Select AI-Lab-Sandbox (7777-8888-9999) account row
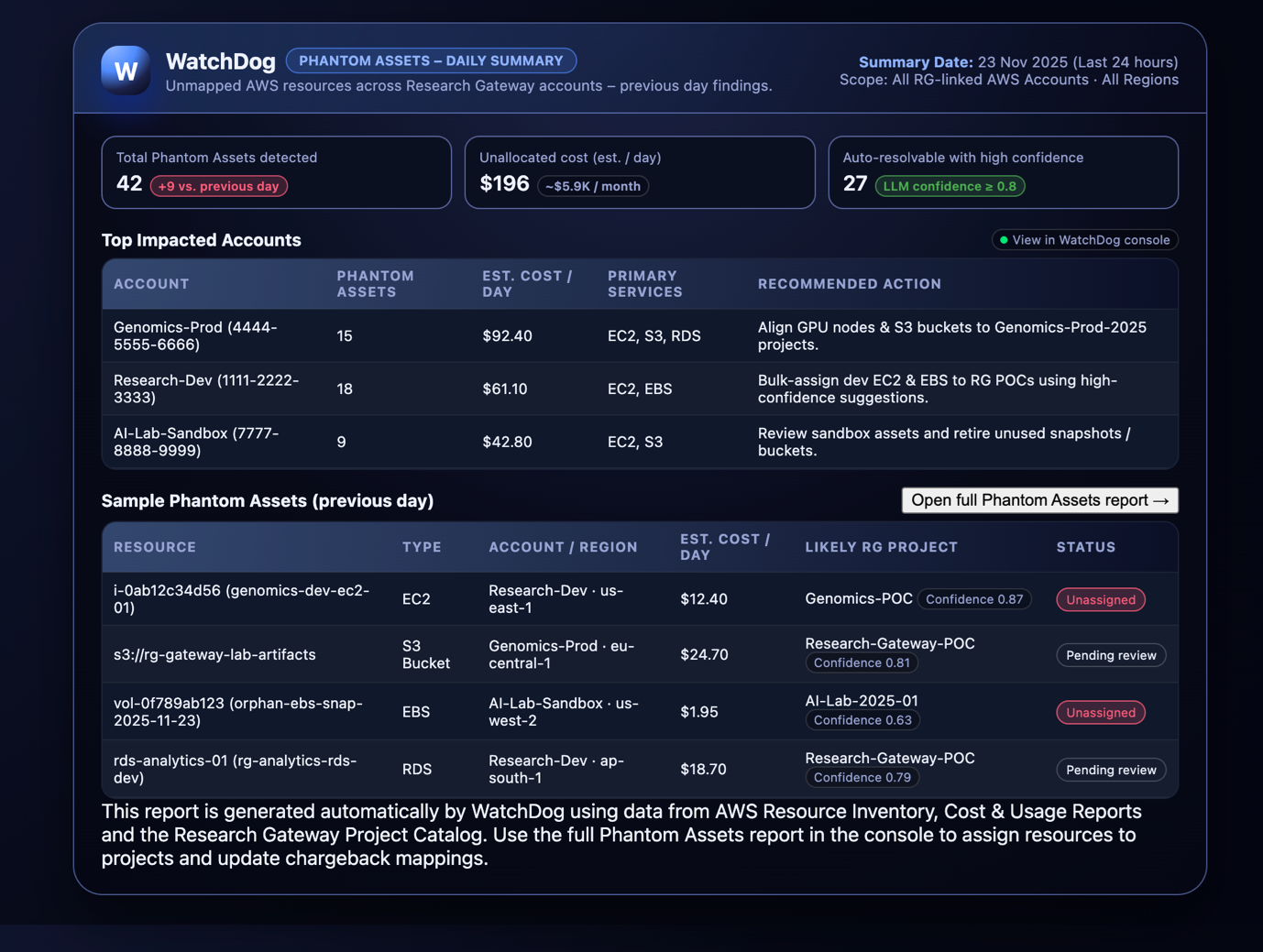 640,443
